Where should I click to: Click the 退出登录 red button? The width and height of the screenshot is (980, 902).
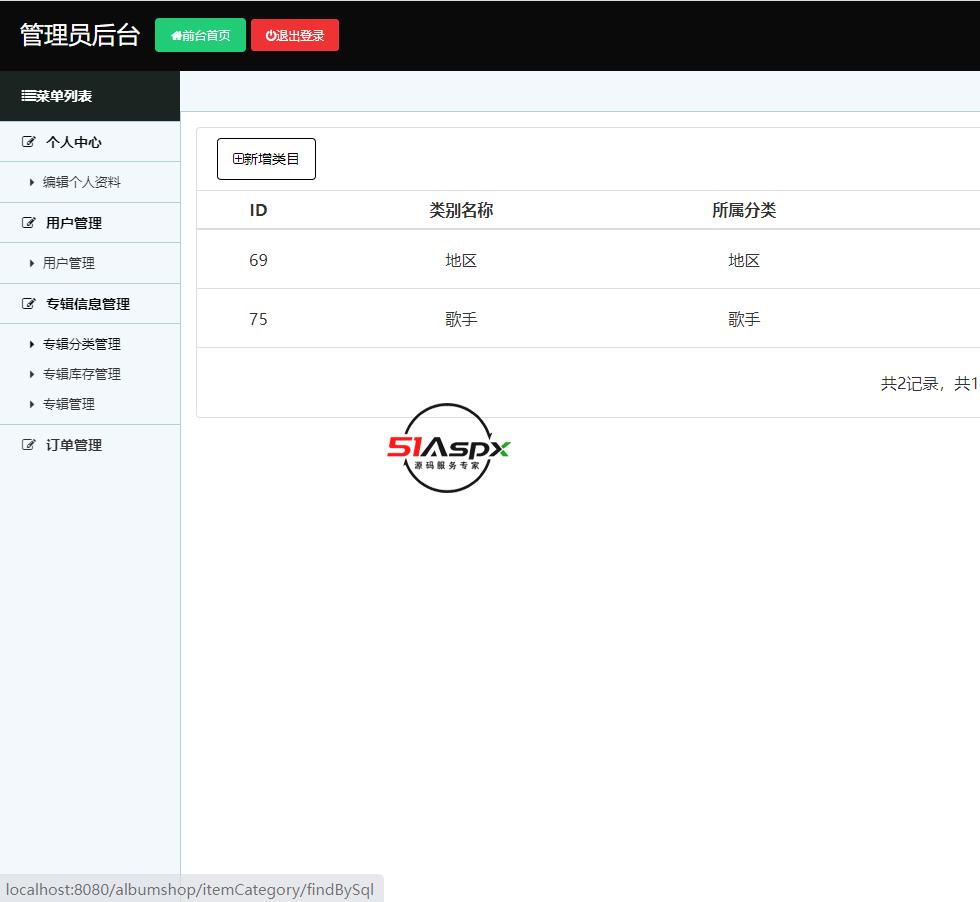click(295, 36)
